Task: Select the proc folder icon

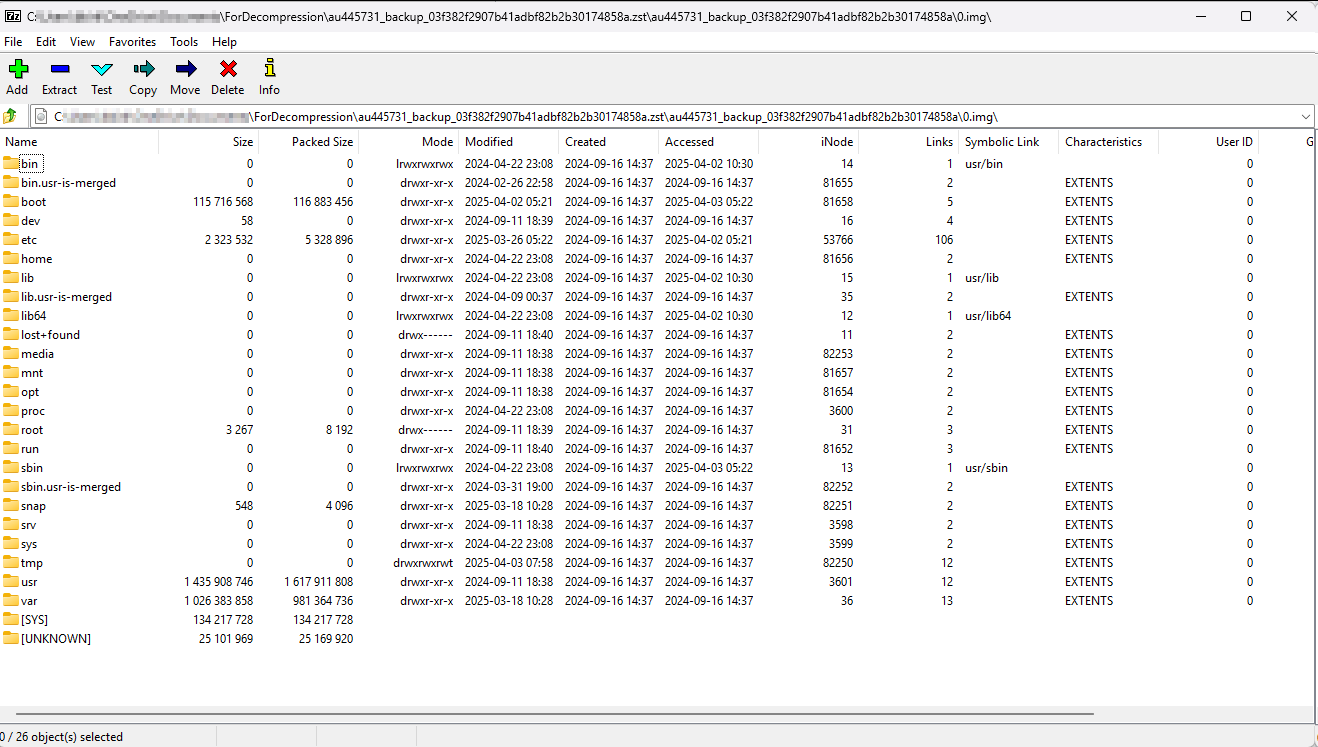Action: point(11,411)
